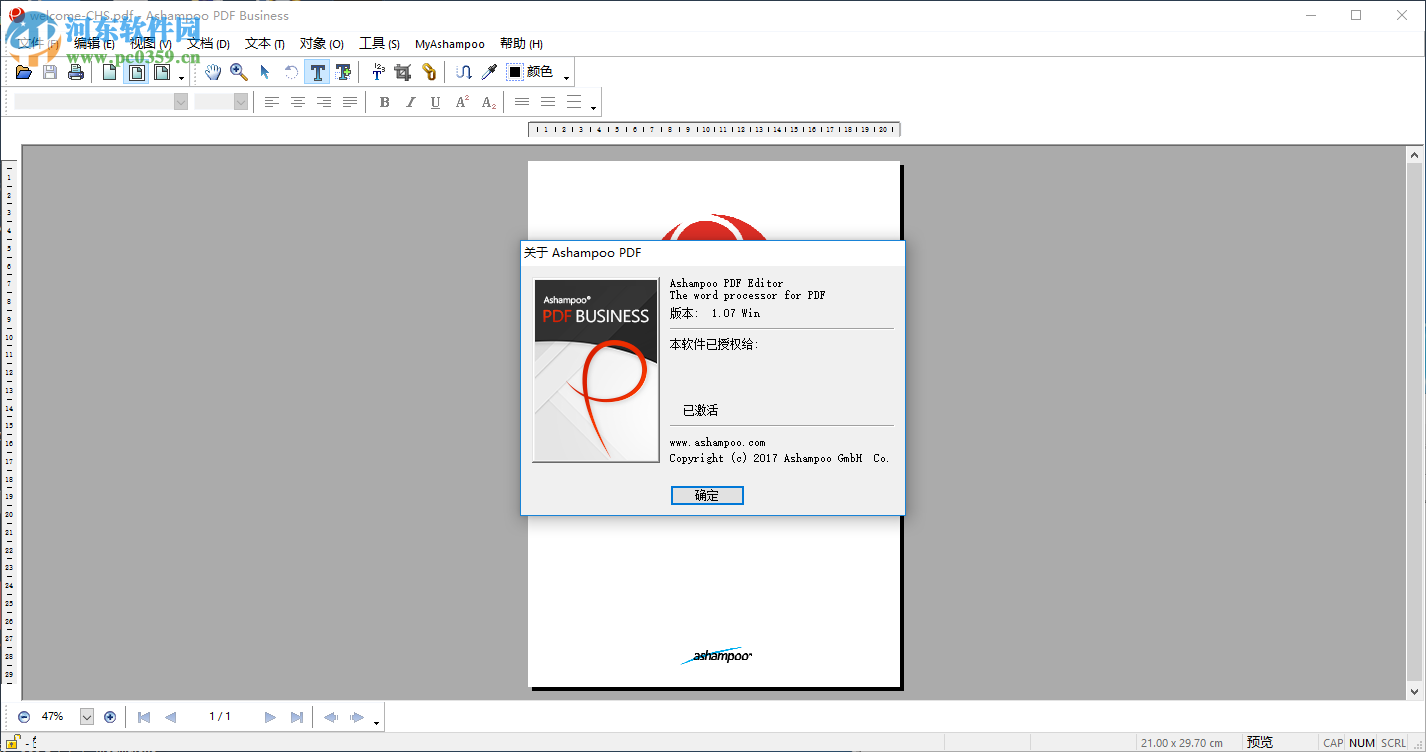Toggle italic formatting

tap(410, 101)
